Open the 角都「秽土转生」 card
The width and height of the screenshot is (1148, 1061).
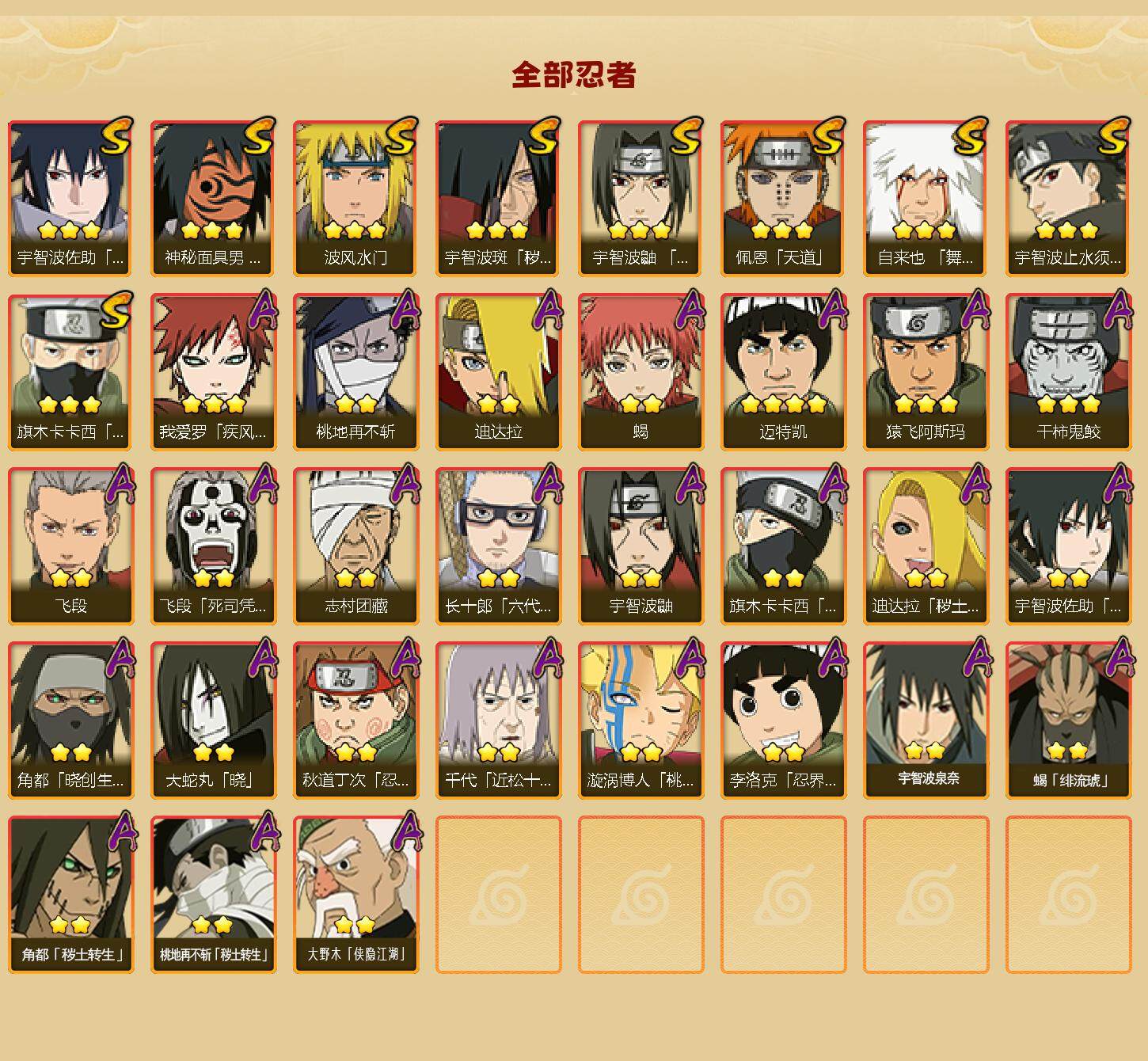(70, 895)
